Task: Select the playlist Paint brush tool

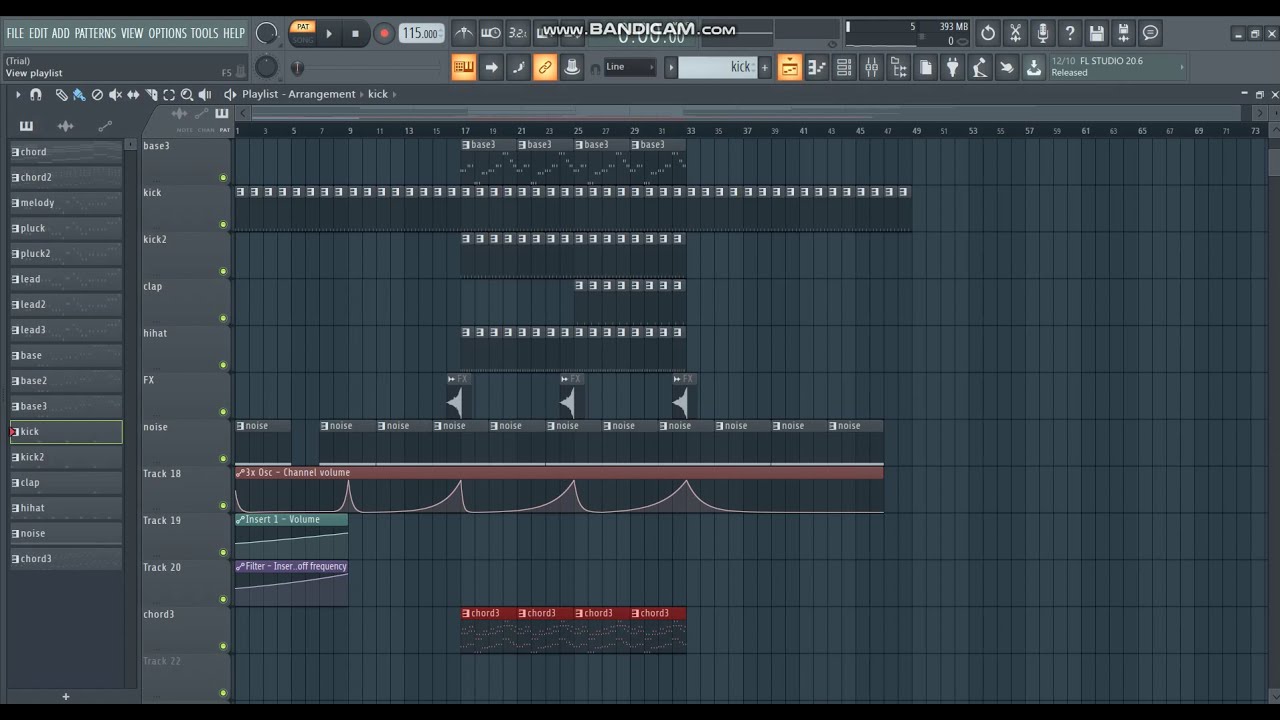Action: [x=79, y=94]
